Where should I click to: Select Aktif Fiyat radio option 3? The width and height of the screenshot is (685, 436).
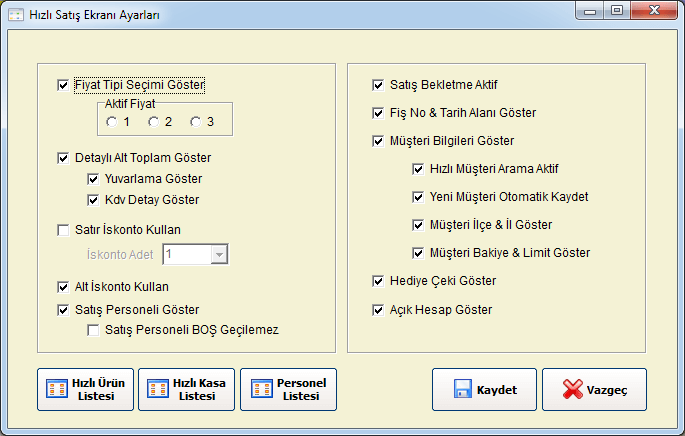pos(195,122)
